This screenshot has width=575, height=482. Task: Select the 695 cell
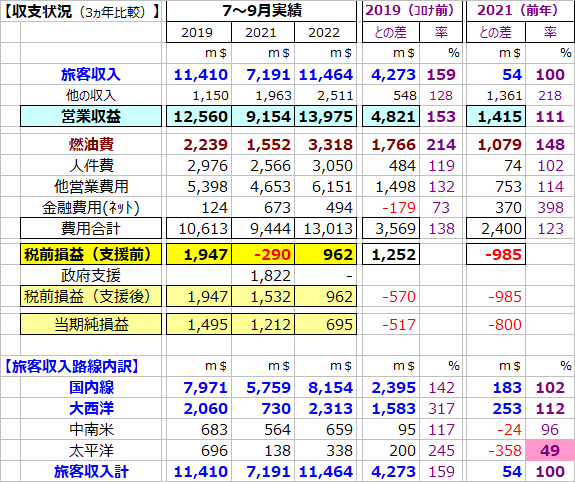pyautogui.click(x=325, y=324)
